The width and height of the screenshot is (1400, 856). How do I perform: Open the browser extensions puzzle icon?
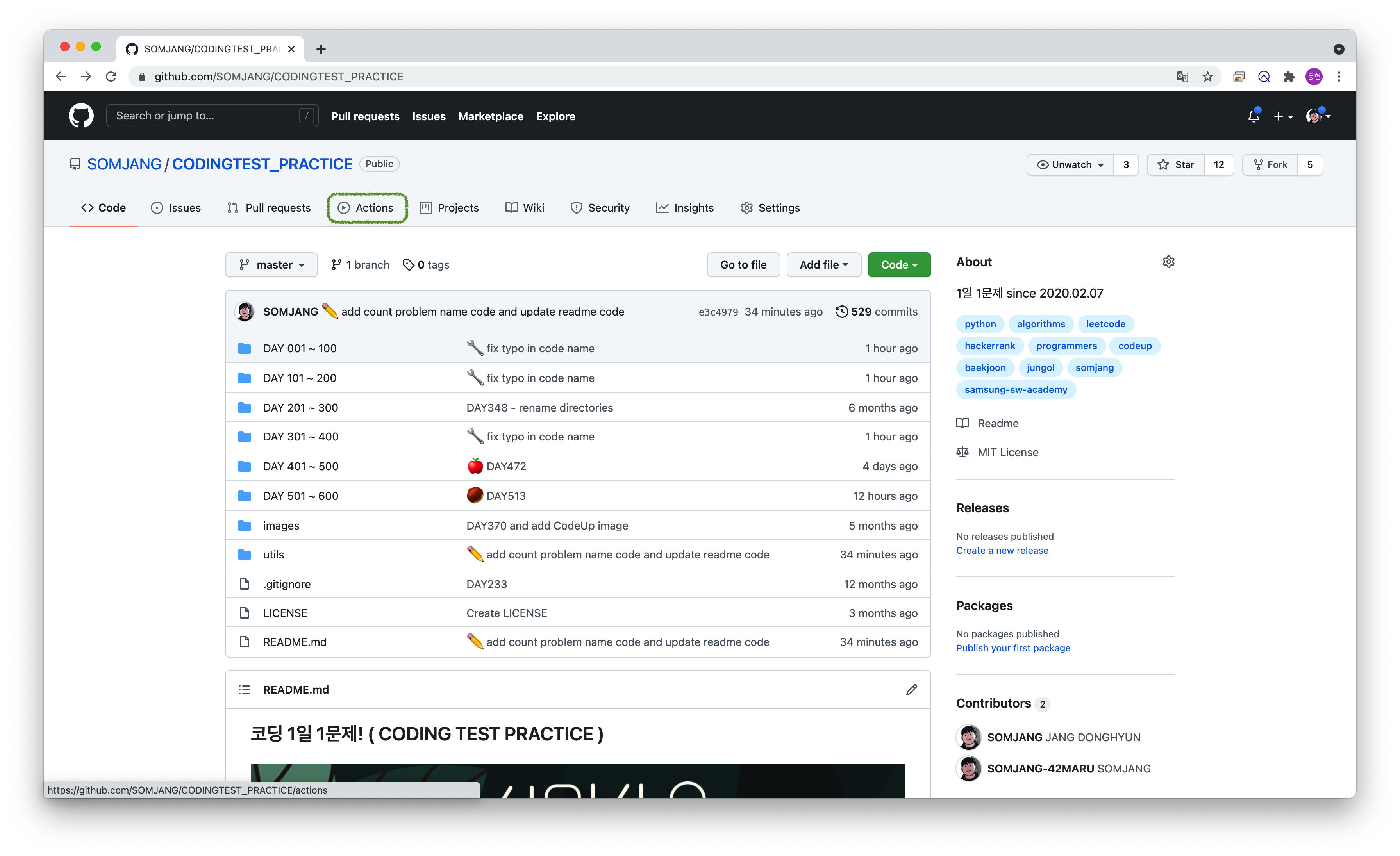pyautogui.click(x=1289, y=77)
